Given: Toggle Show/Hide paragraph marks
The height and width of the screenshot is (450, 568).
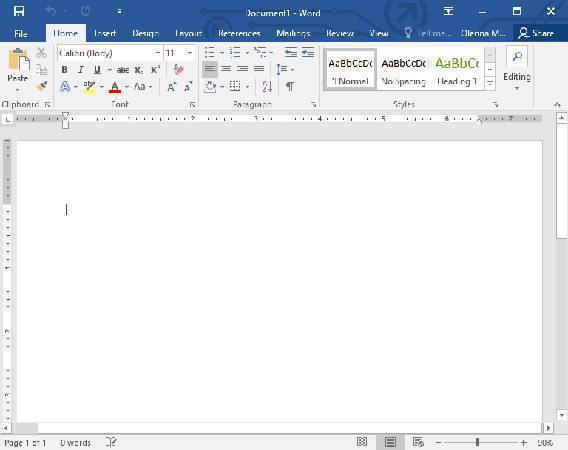Looking at the screenshot, I should 290,87.
